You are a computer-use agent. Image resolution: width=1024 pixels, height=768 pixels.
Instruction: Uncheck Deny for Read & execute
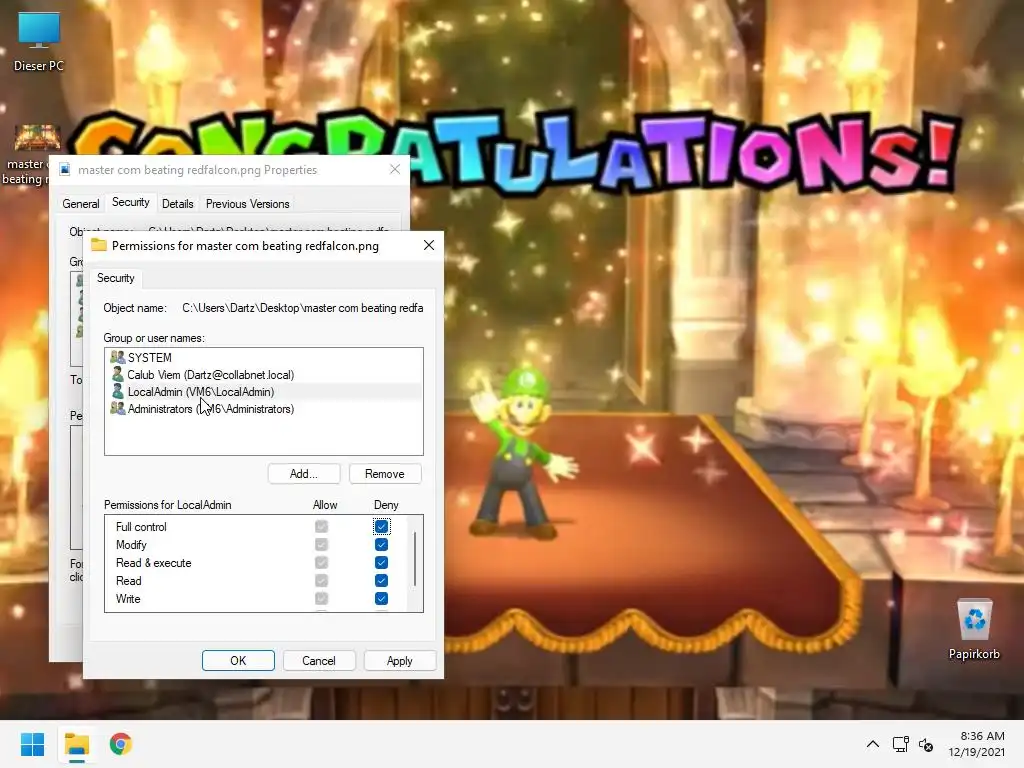click(x=381, y=562)
